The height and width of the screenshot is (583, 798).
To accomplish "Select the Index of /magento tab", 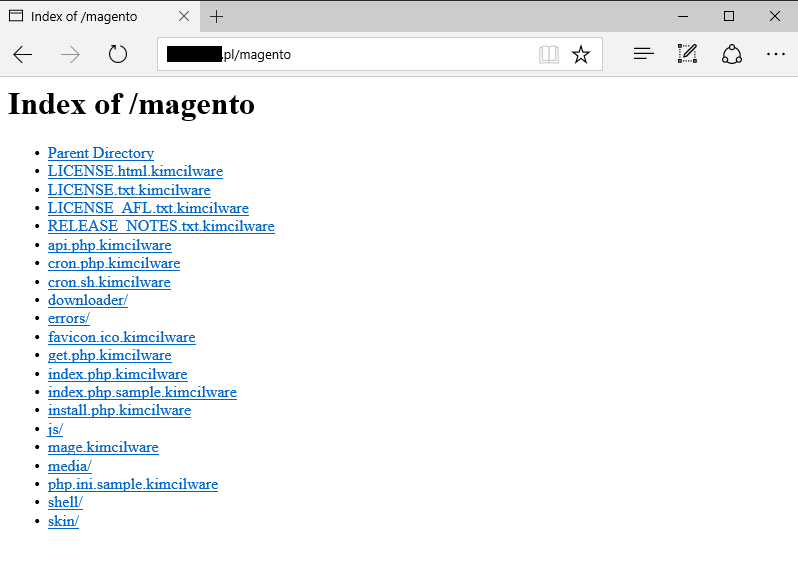I will [99, 16].
